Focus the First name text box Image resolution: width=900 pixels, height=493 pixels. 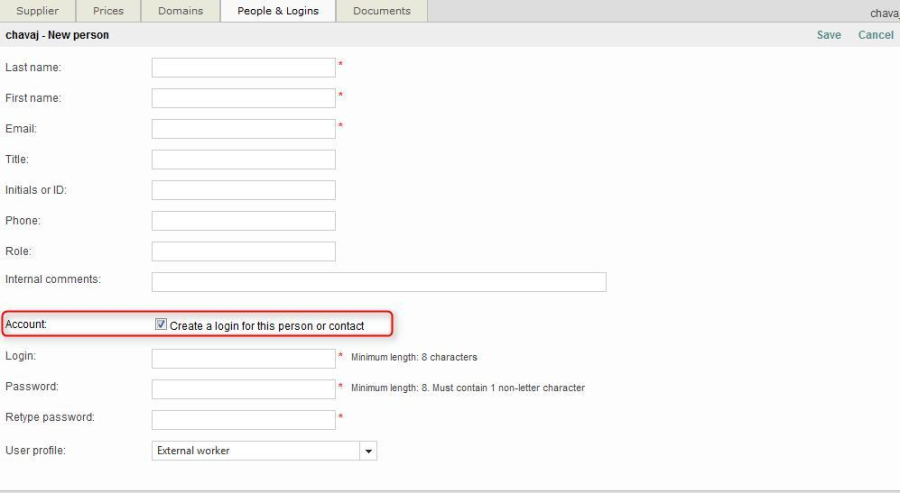click(243, 98)
